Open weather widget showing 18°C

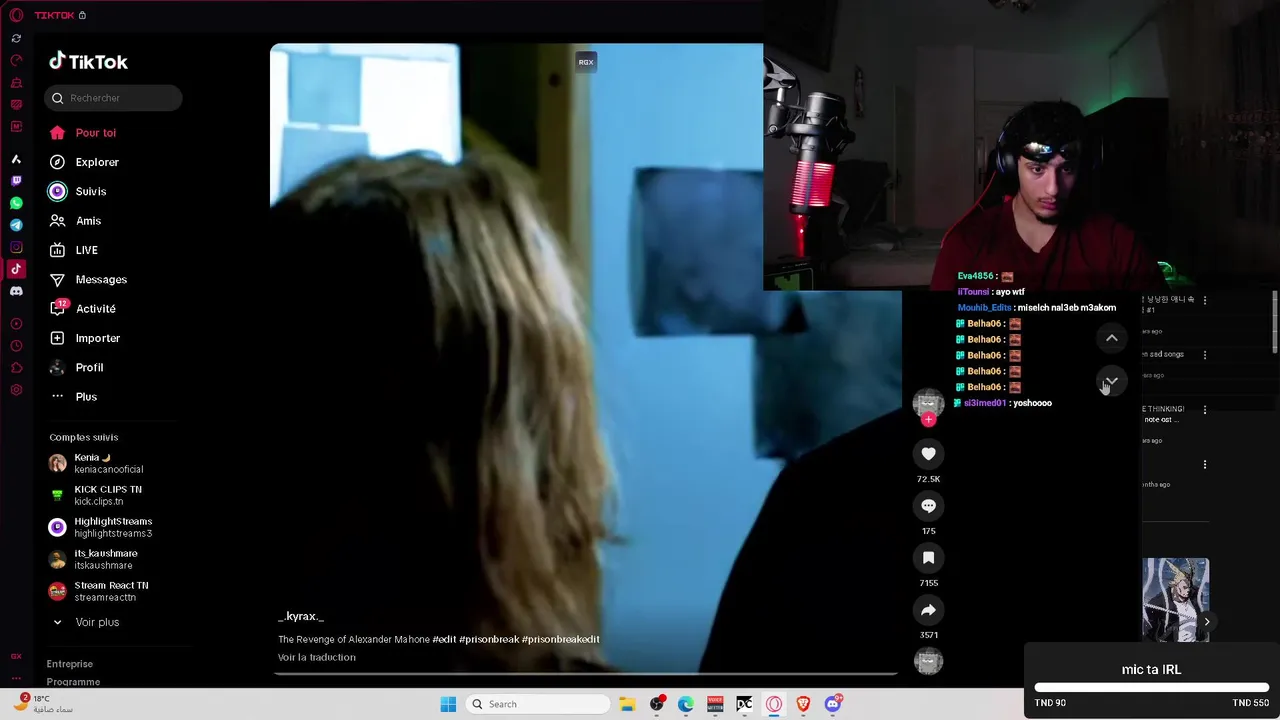44,703
